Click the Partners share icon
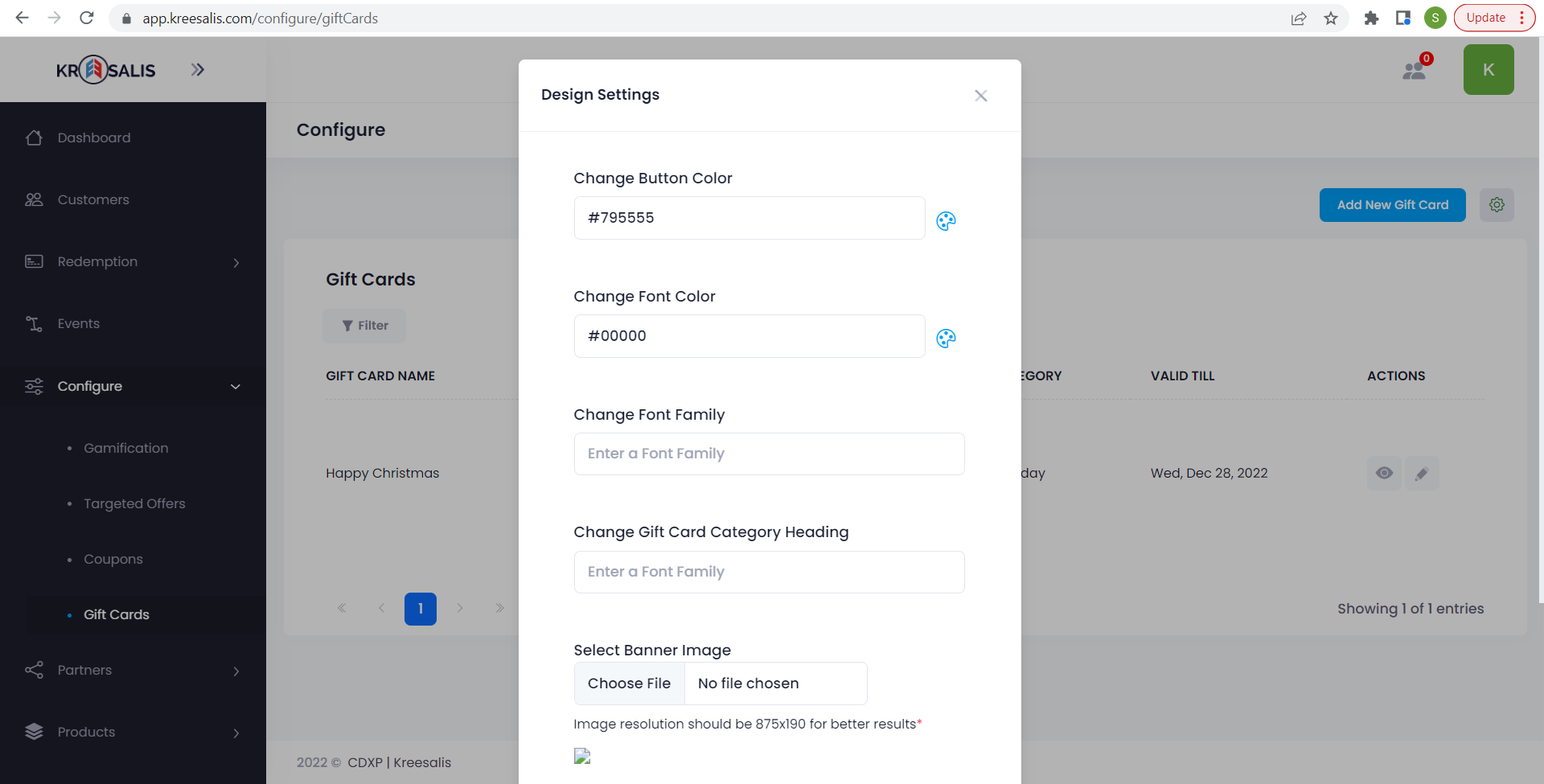Screen dimensions: 1544x784 [x=34, y=670]
